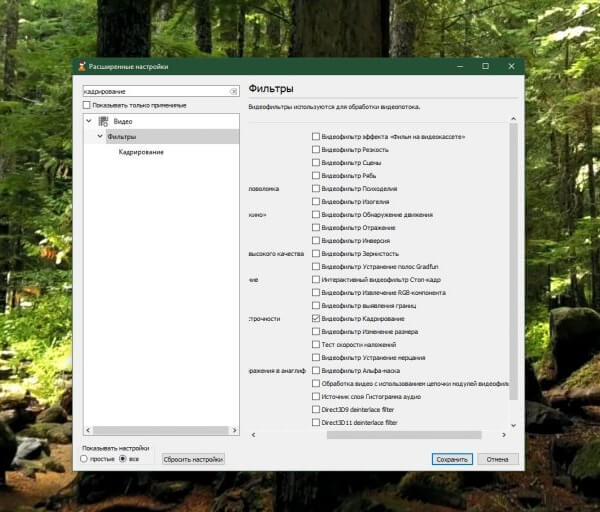Viewport: 600px width, 512px height.
Task: Enable Видеофильтр Обнаружение движения checkbox
Action: tap(316, 214)
